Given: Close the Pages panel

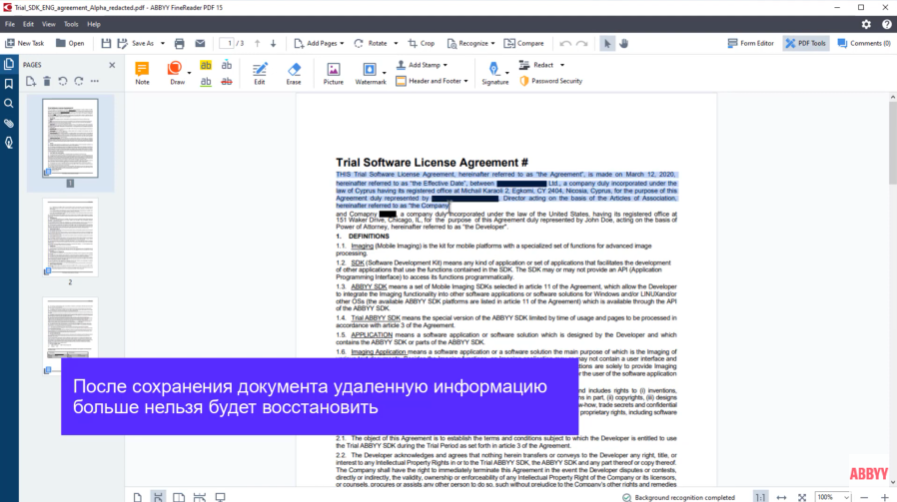Looking at the screenshot, I should [112, 65].
